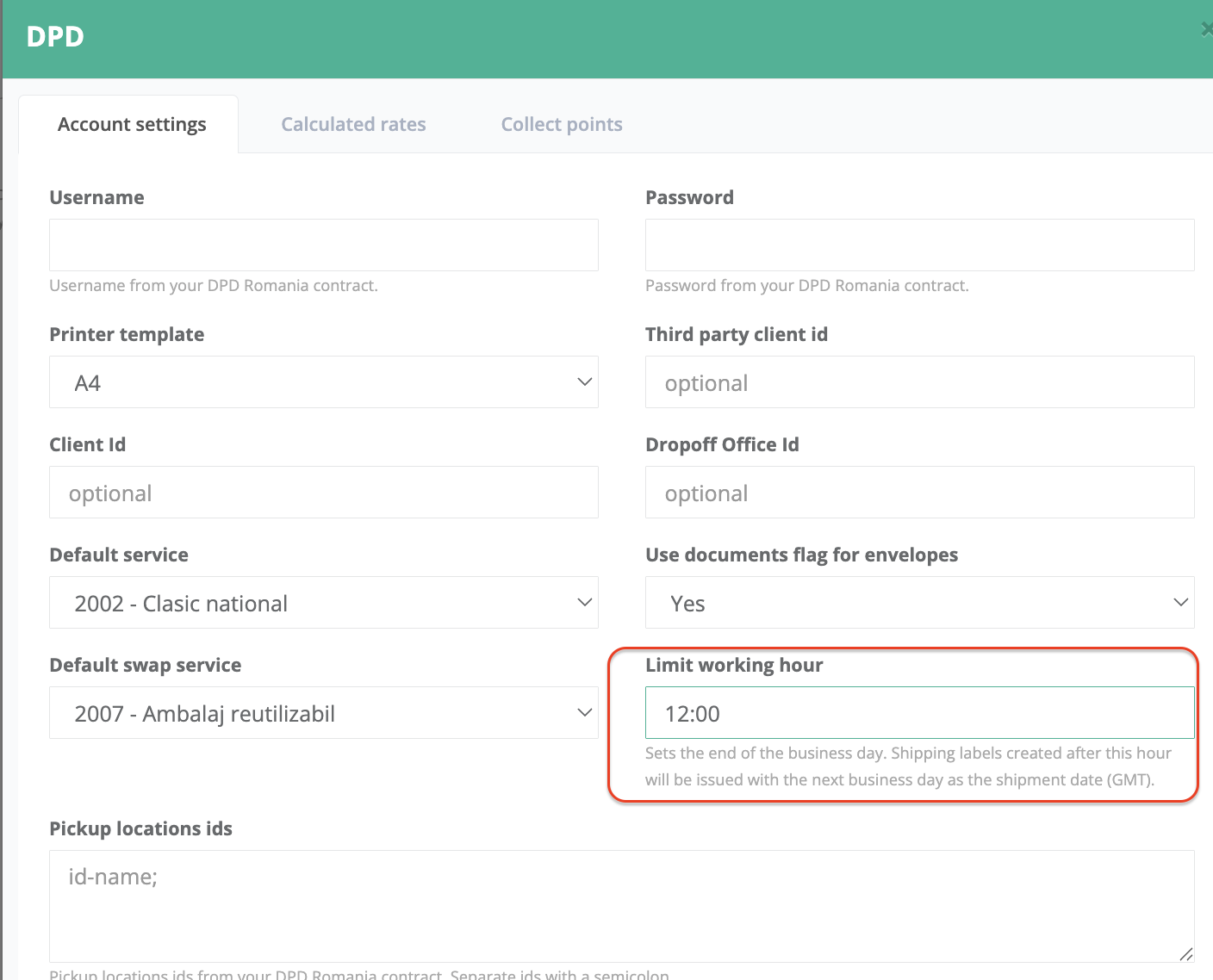Expand the Use documents flag for envelopes dropdown
Screen dimensions: 1213x980
point(919,603)
